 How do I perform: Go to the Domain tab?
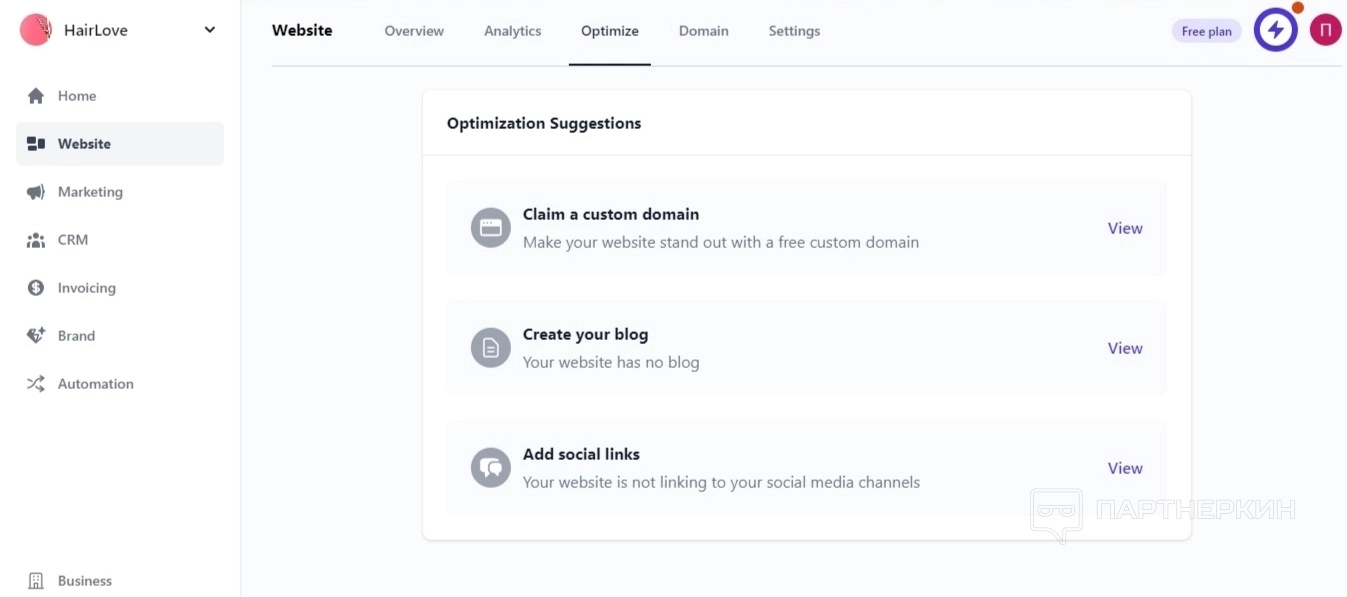tap(703, 31)
